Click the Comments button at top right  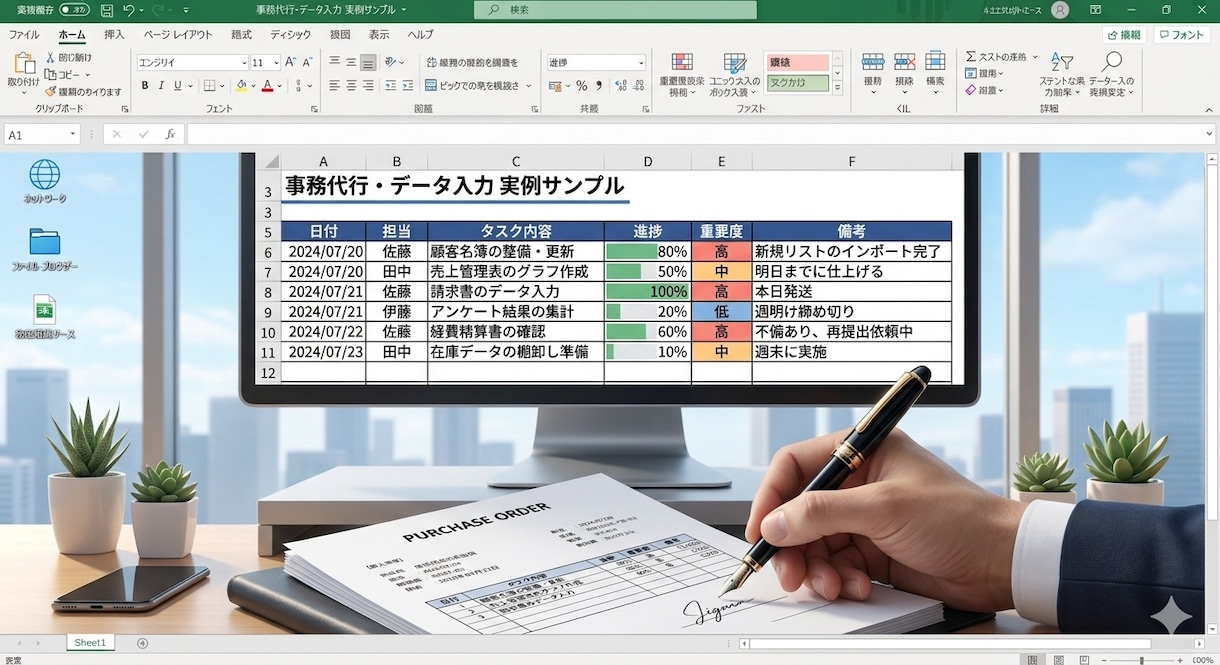click(x=1182, y=35)
